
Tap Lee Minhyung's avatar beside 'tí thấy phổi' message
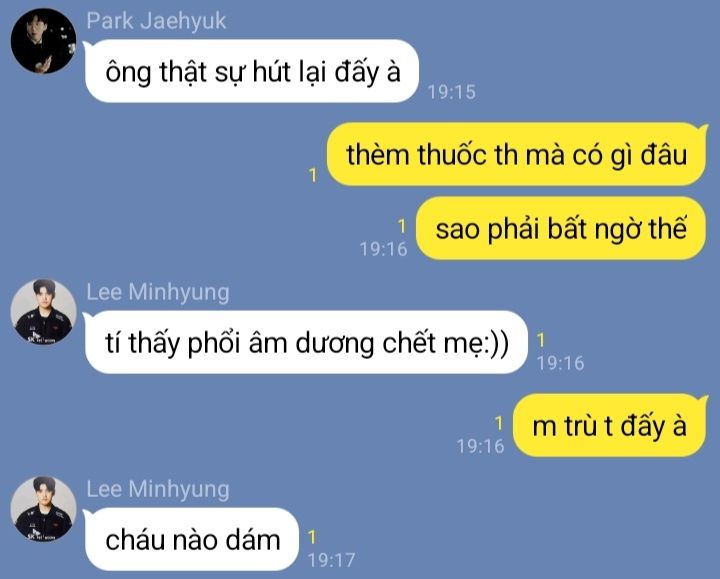[44, 312]
